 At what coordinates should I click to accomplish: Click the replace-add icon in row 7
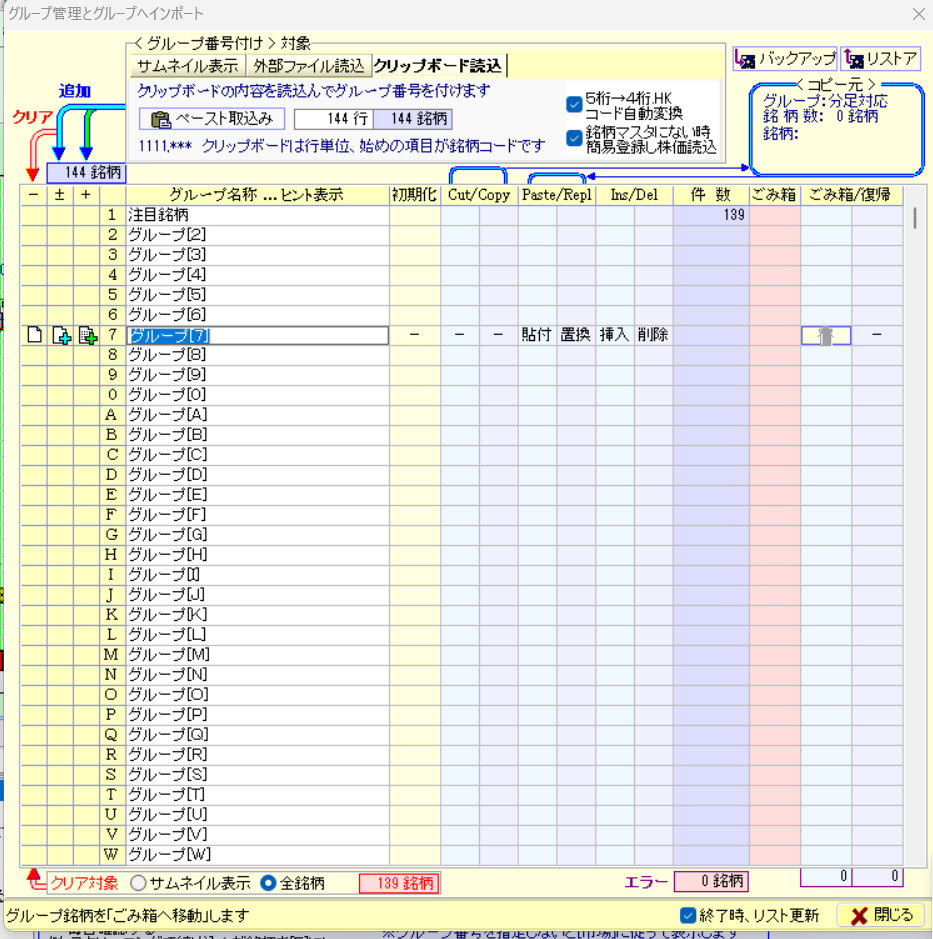point(60,336)
